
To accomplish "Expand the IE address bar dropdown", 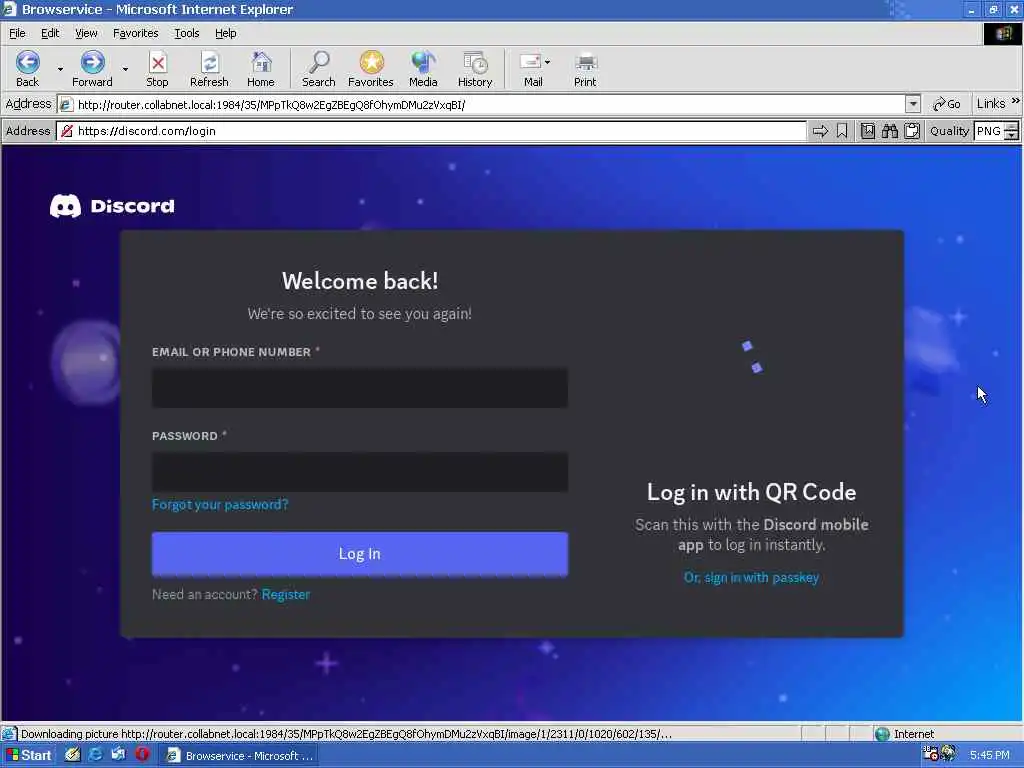I will tap(913, 104).
